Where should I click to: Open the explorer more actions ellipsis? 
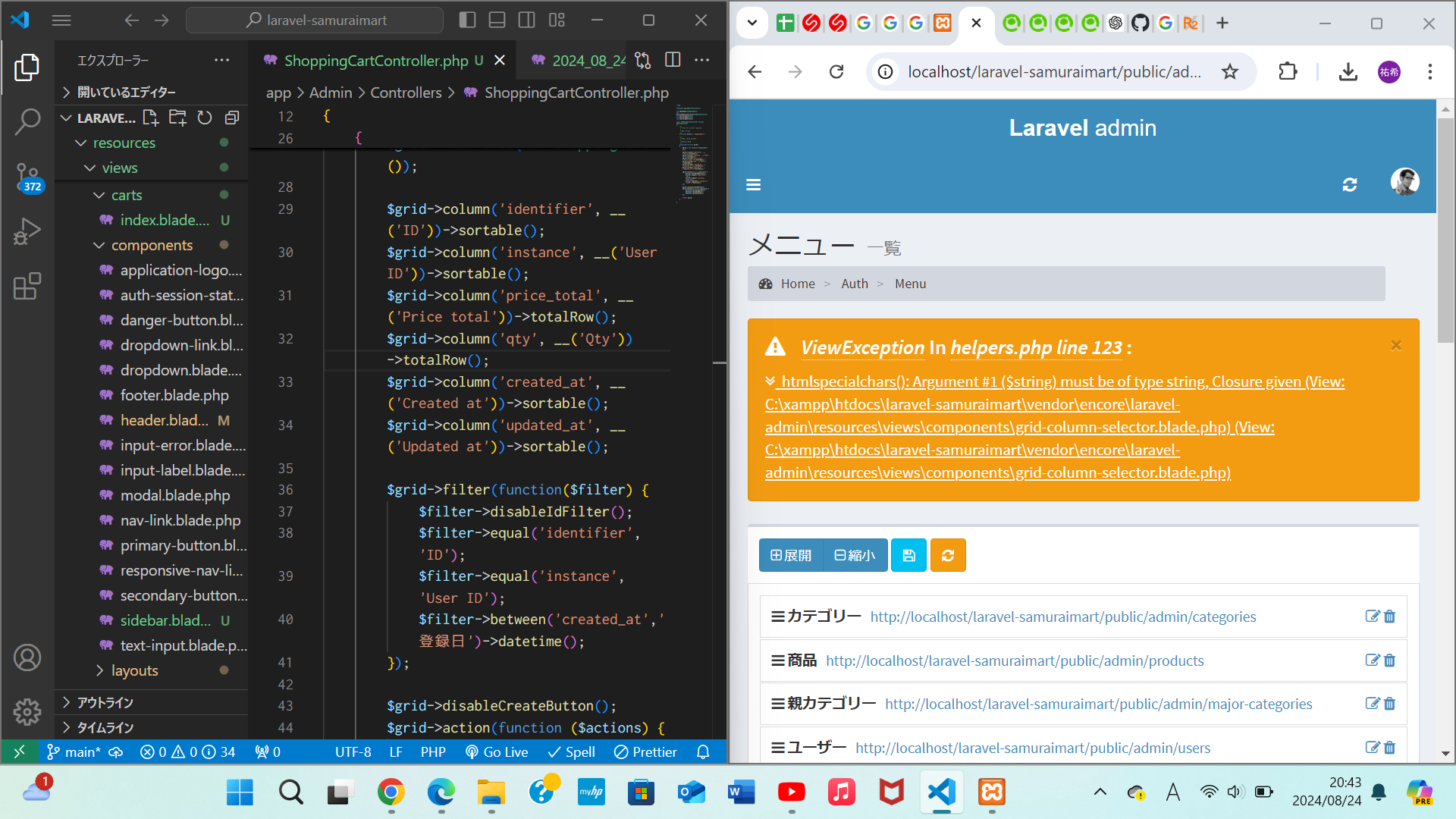221,60
